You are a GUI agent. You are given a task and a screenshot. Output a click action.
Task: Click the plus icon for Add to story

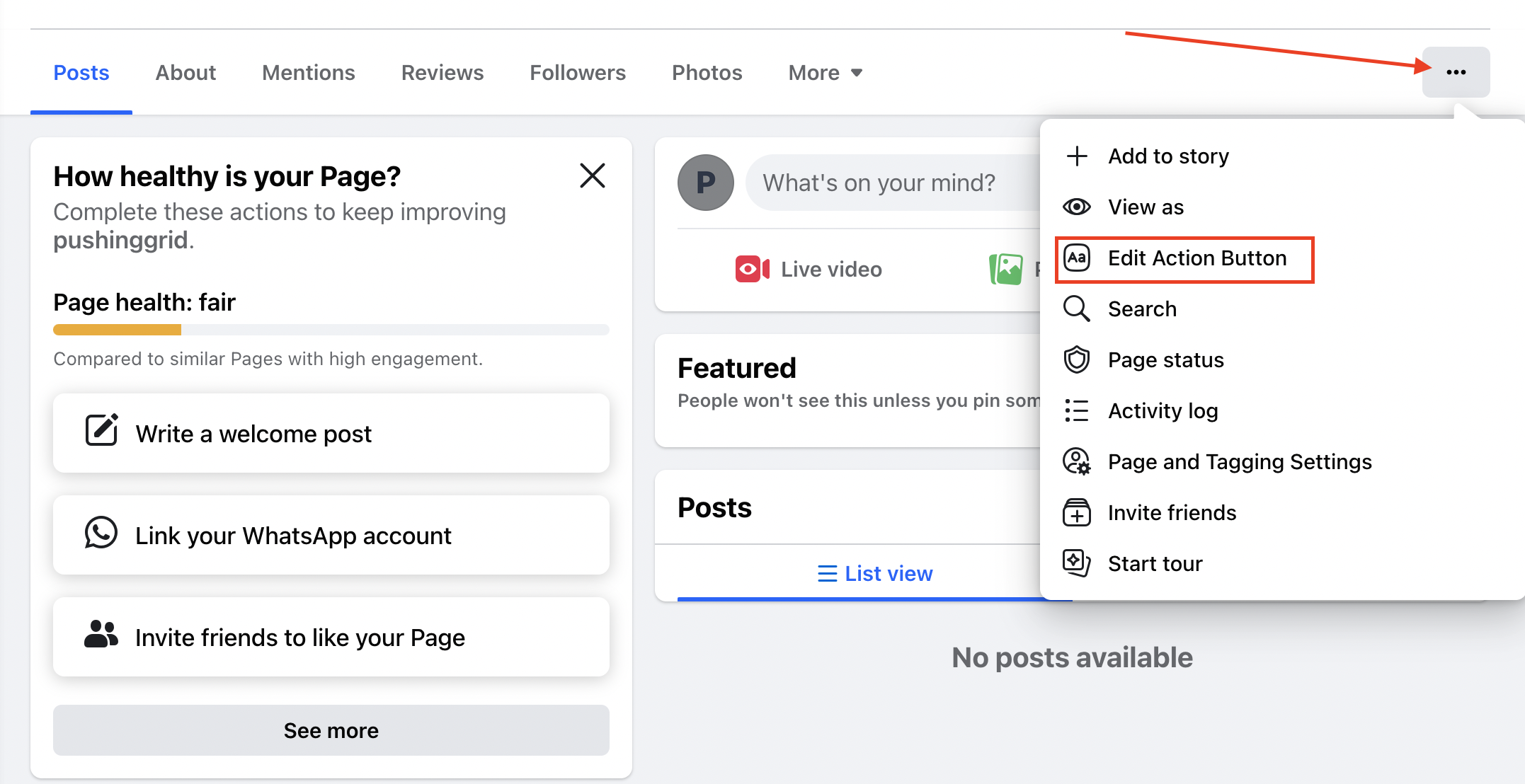point(1077,156)
